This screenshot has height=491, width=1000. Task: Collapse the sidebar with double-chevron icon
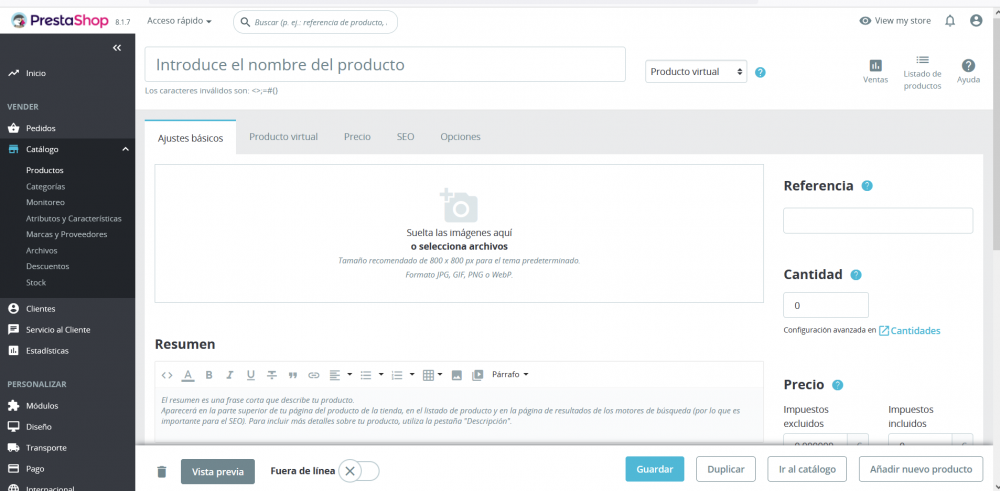pos(117,48)
